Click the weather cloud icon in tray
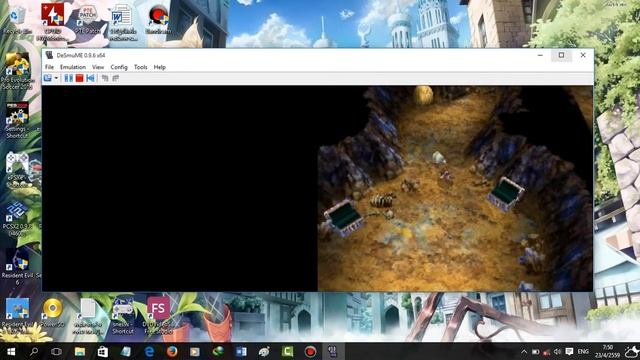This screenshot has height=360, width=640. coord(632,351)
